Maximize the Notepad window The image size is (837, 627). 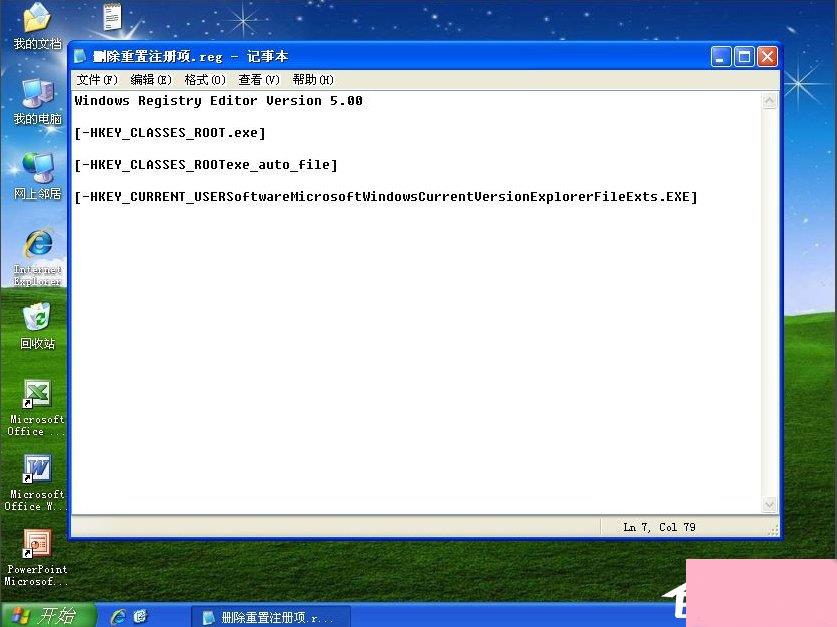click(x=744, y=57)
